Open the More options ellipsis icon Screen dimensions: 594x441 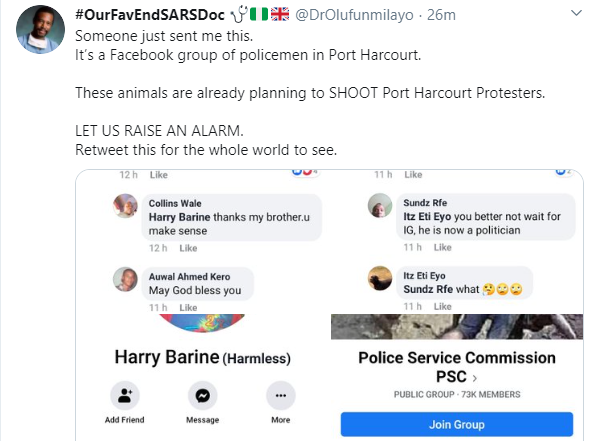(x=281, y=396)
